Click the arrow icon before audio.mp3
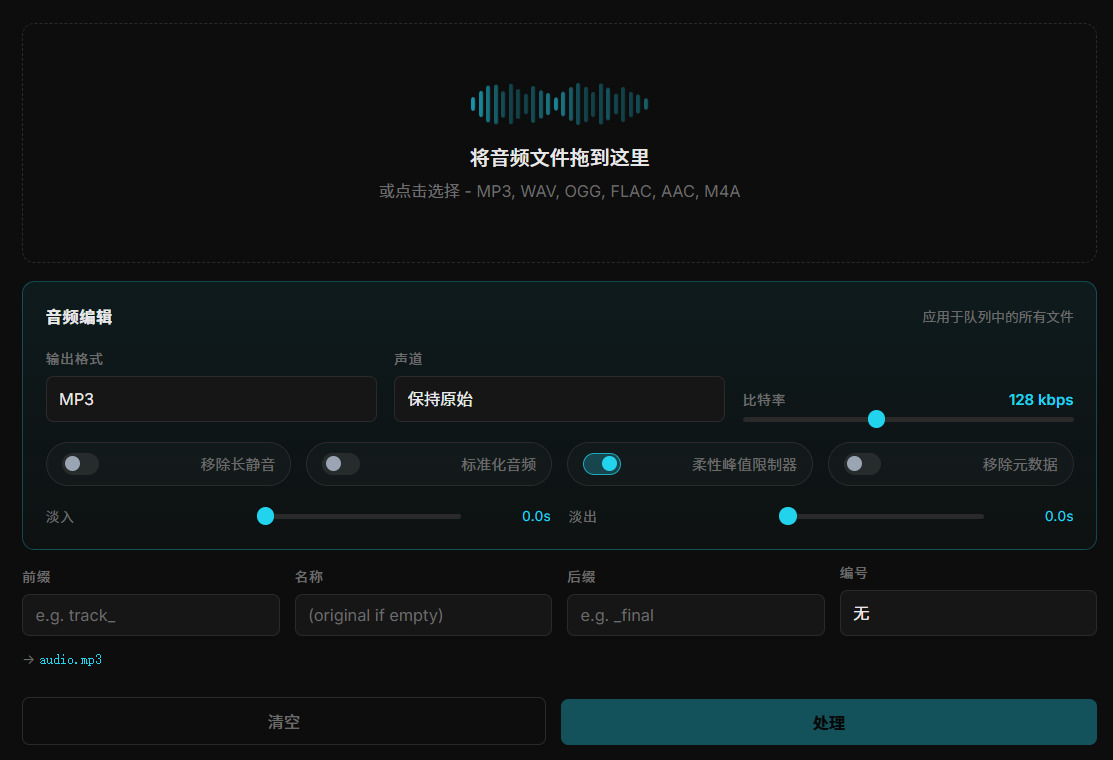Screen dimensions: 1113x760 tap(28, 660)
